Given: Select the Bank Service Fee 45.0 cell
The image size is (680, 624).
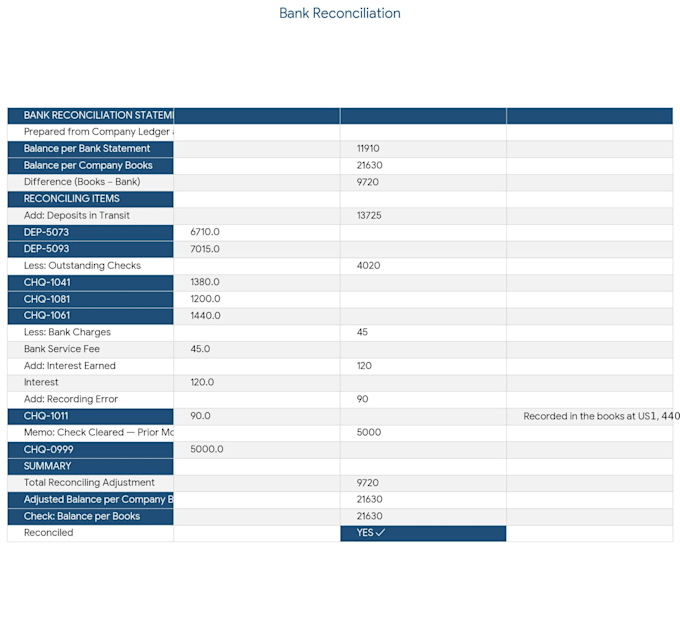Looking at the screenshot, I should (x=257, y=349).
